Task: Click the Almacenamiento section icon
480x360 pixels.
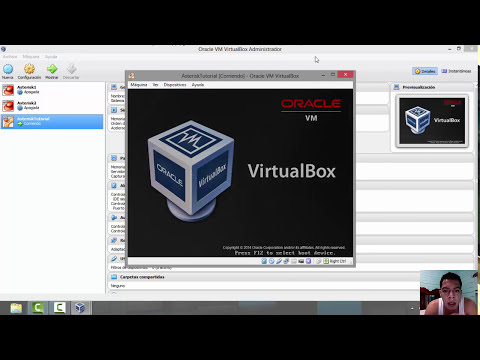Action: tap(114, 185)
